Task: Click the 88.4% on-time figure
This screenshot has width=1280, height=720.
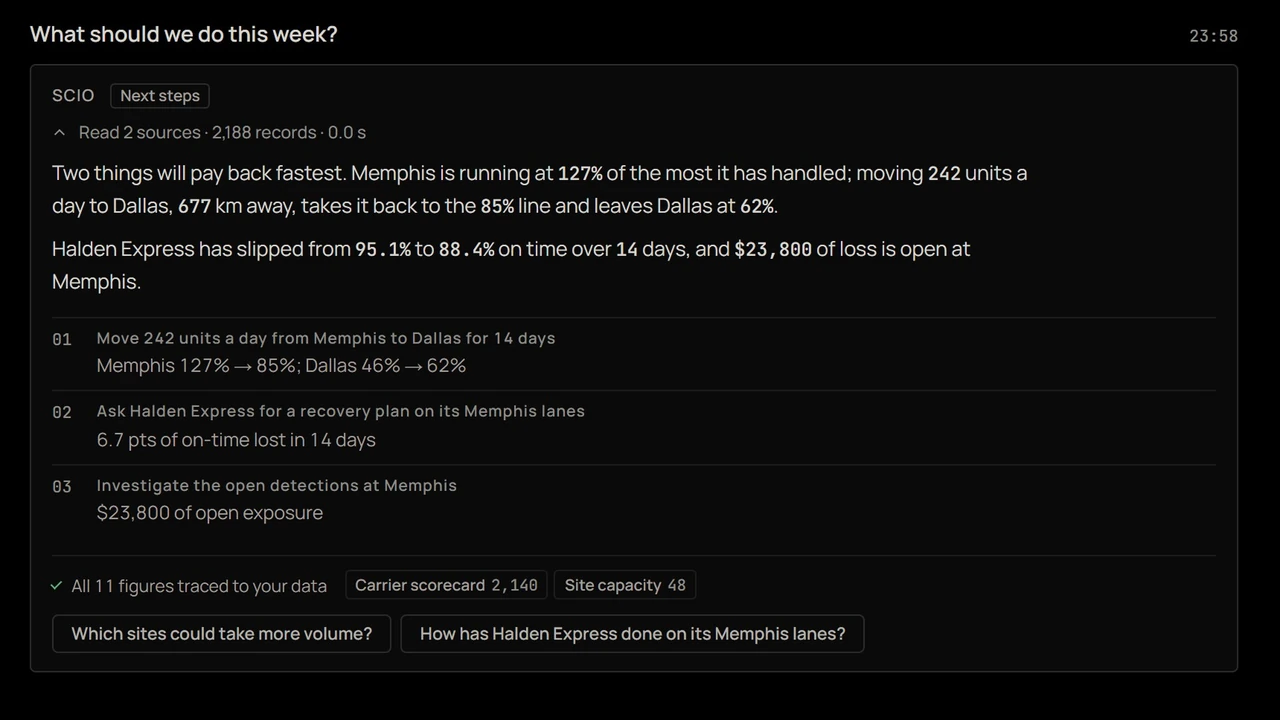Action: click(x=466, y=249)
